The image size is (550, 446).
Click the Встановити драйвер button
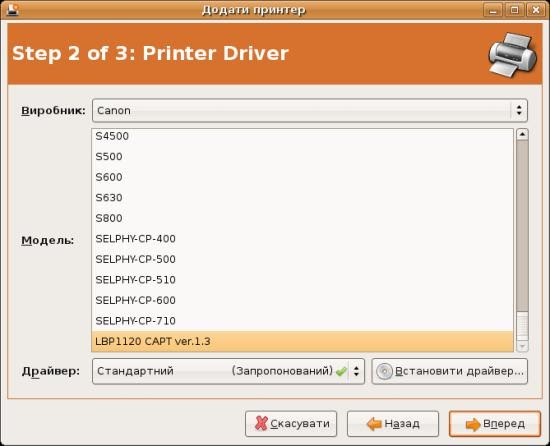pyautogui.click(x=450, y=371)
